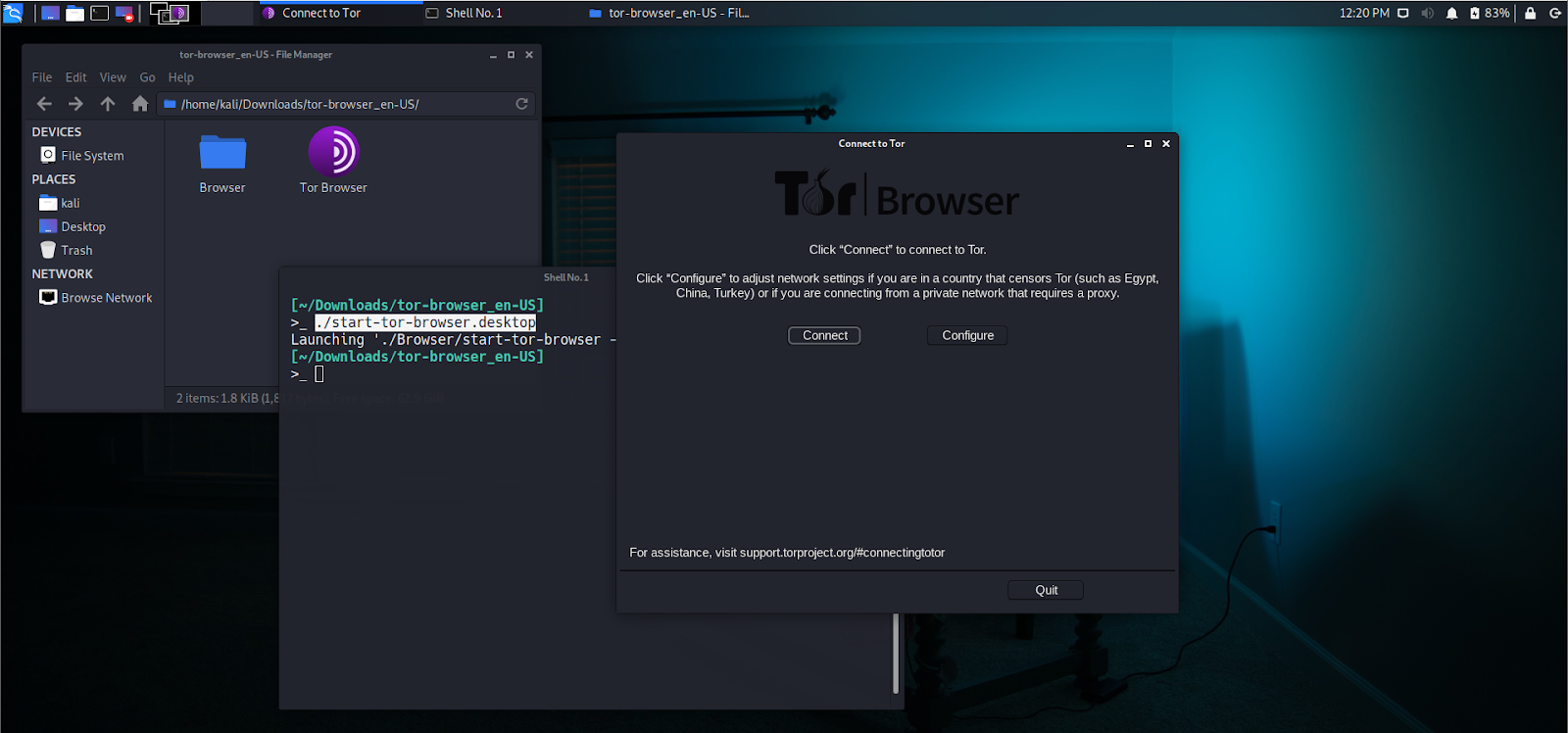Click the battery 83% indicator
Image resolution: width=1568 pixels, height=733 pixels.
tap(1490, 13)
